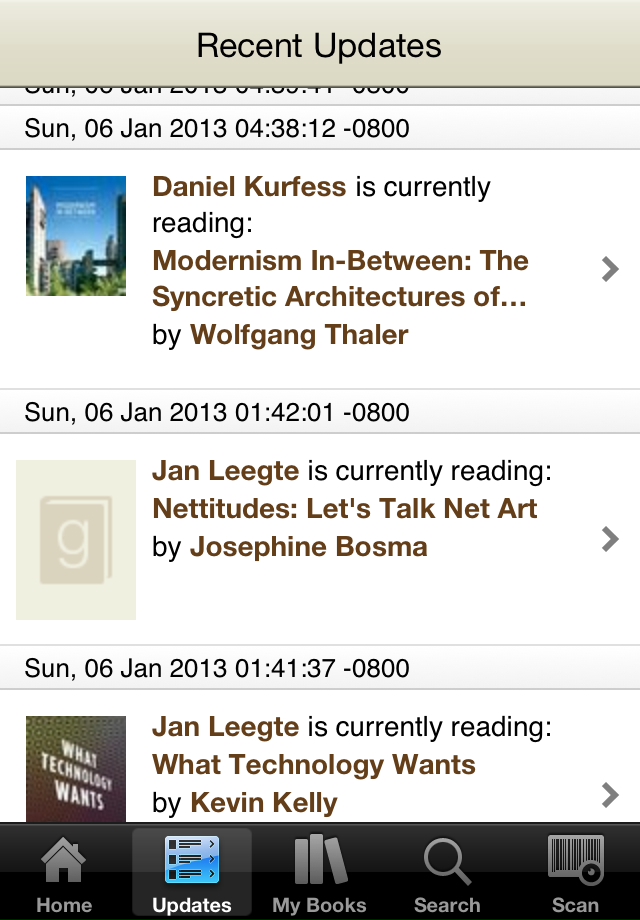Screen dimensions: 640x920
Task: Open Daniel Kurfess profile link
Action: 249,187
